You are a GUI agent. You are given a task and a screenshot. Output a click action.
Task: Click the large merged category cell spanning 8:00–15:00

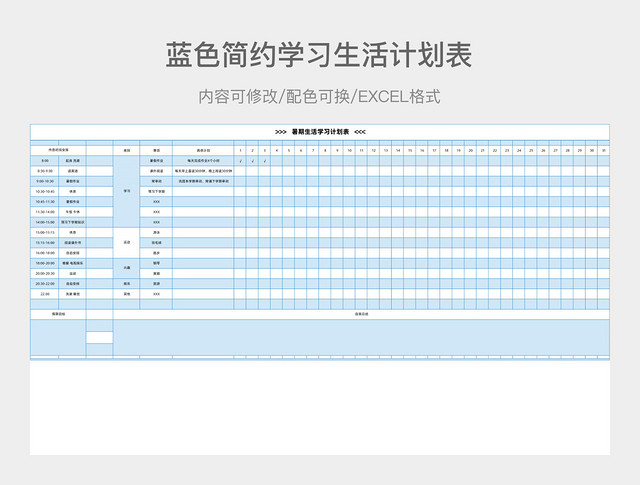127,191
